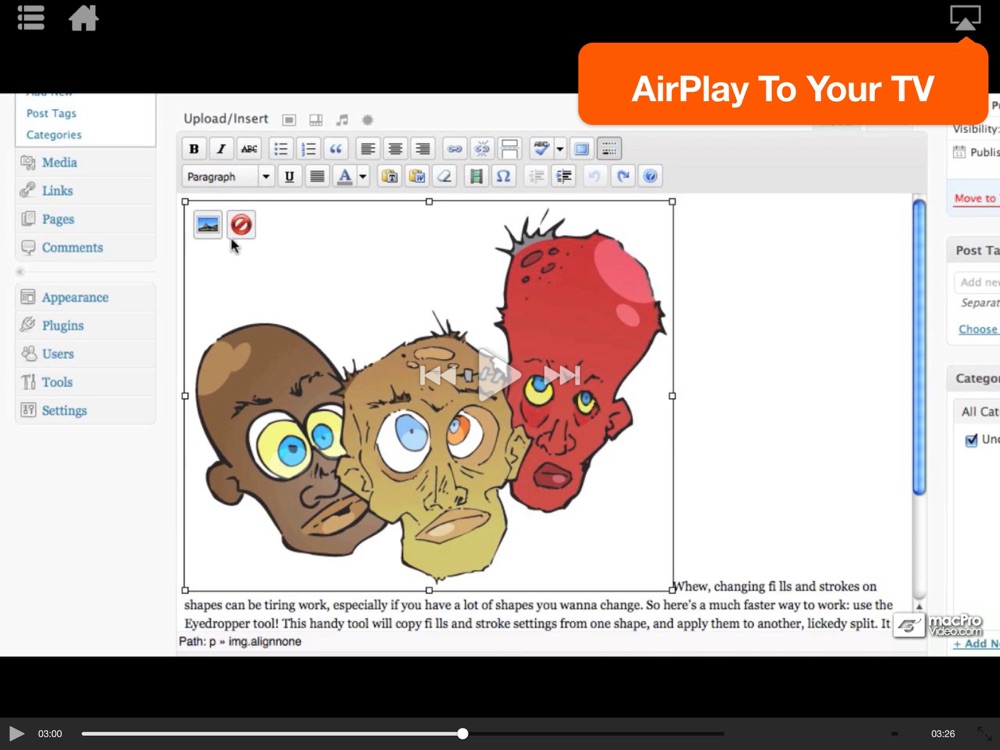Open editor help button

click(651, 176)
